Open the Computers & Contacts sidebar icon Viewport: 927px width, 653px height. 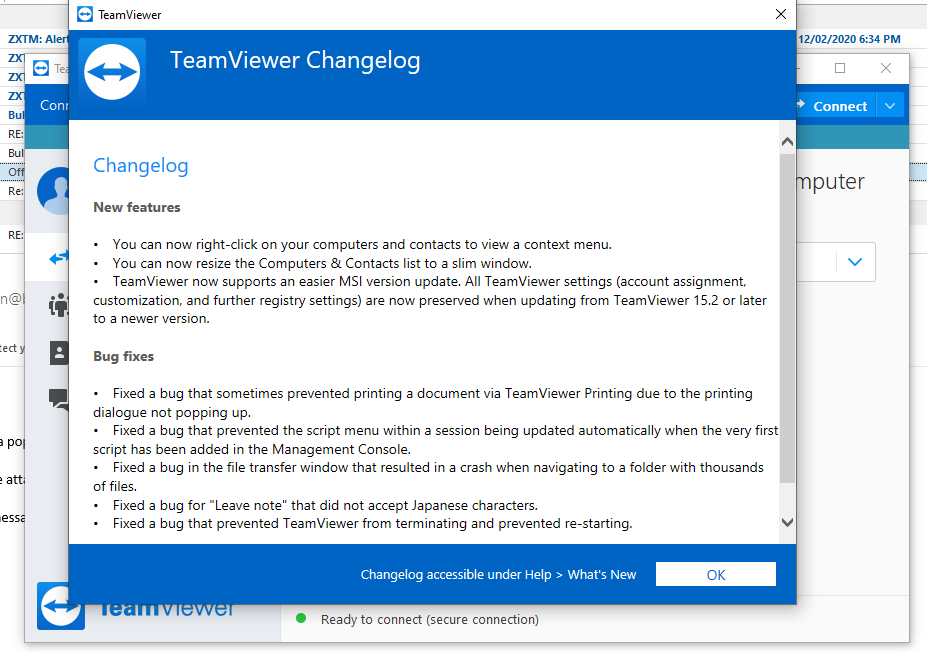[x=59, y=353]
